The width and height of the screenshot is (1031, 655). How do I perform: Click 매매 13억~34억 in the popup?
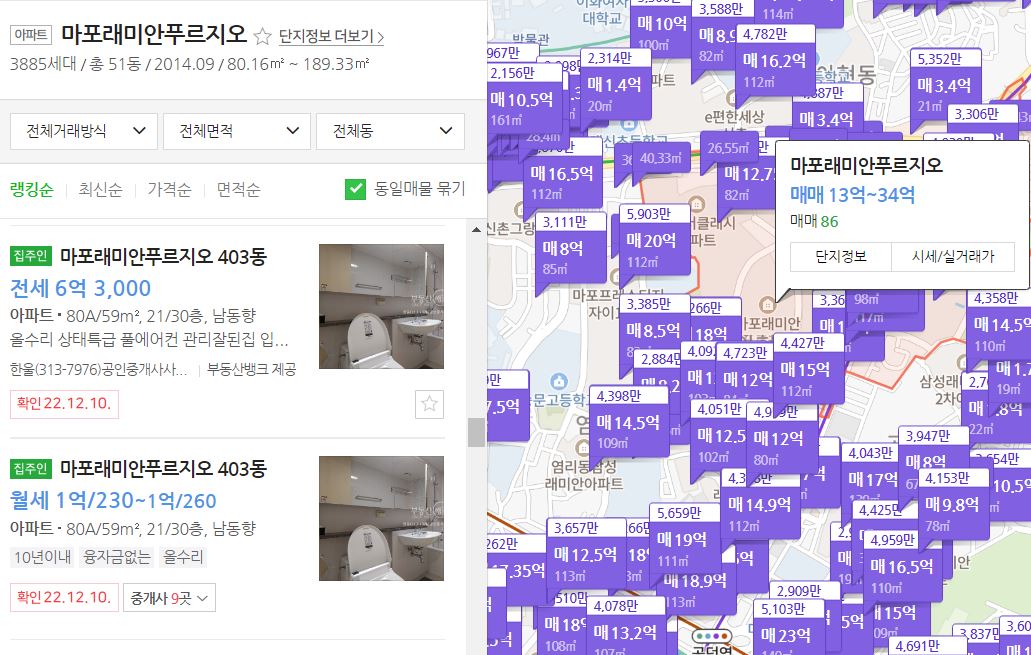click(852, 195)
